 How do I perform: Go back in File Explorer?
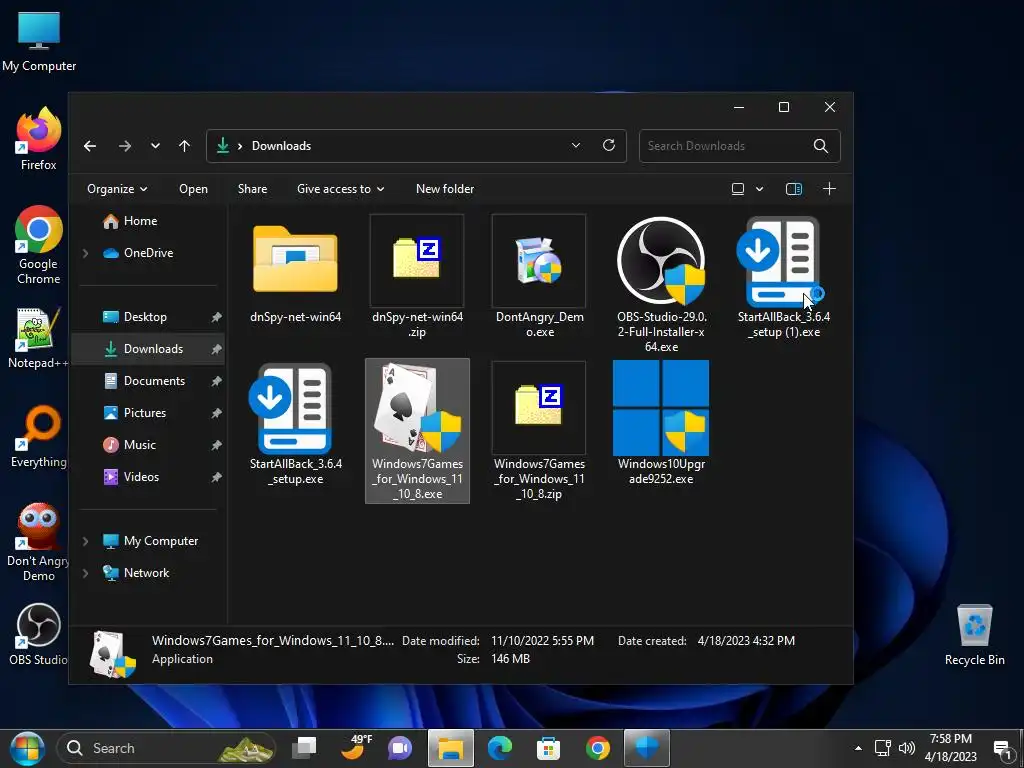(x=90, y=146)
